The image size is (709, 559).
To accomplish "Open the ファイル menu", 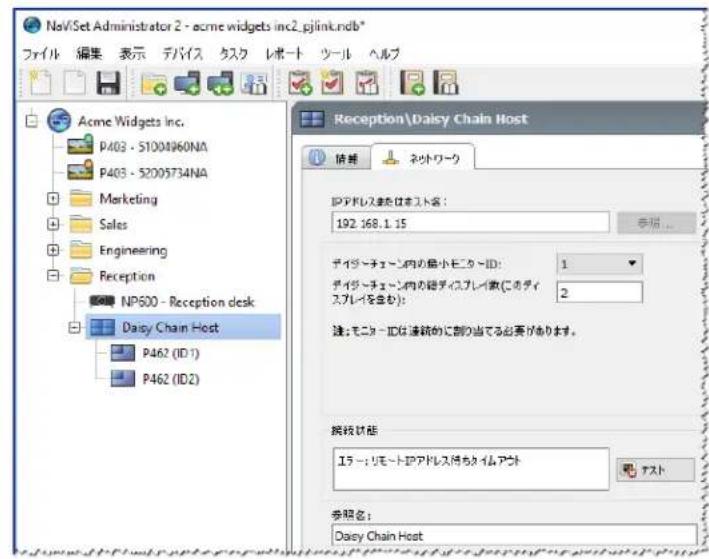I will (x=41, y=54).
